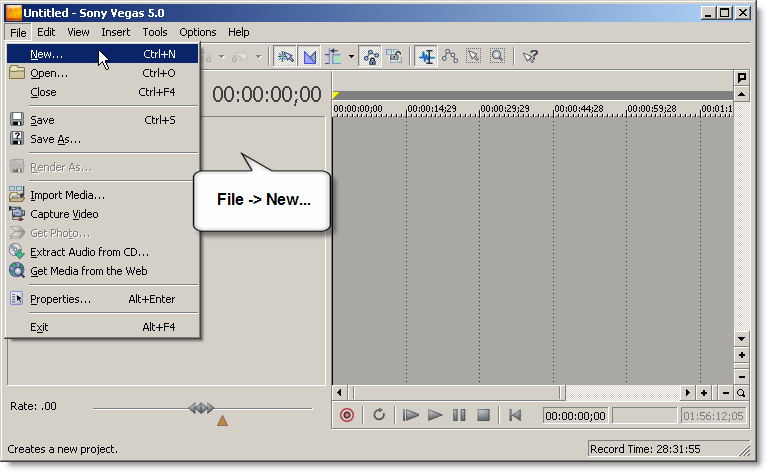Viewport: 767px width, 472px height.
Task: Click the What's This help icon
Action: click(x=530, y=57)
